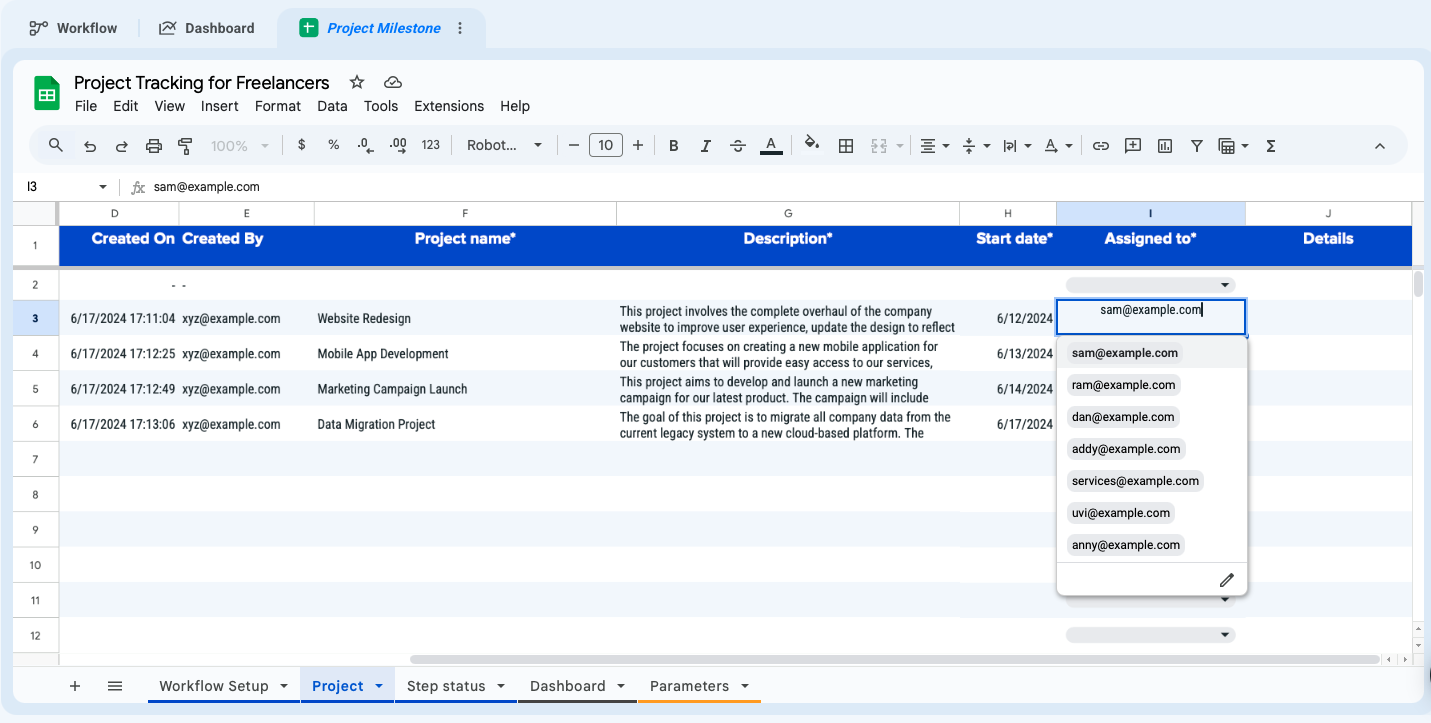Select ram@example.com from dropdown list
The width and height of the screenshot is (1431, 723).
pyautogui.click(x=1123, y=385)
